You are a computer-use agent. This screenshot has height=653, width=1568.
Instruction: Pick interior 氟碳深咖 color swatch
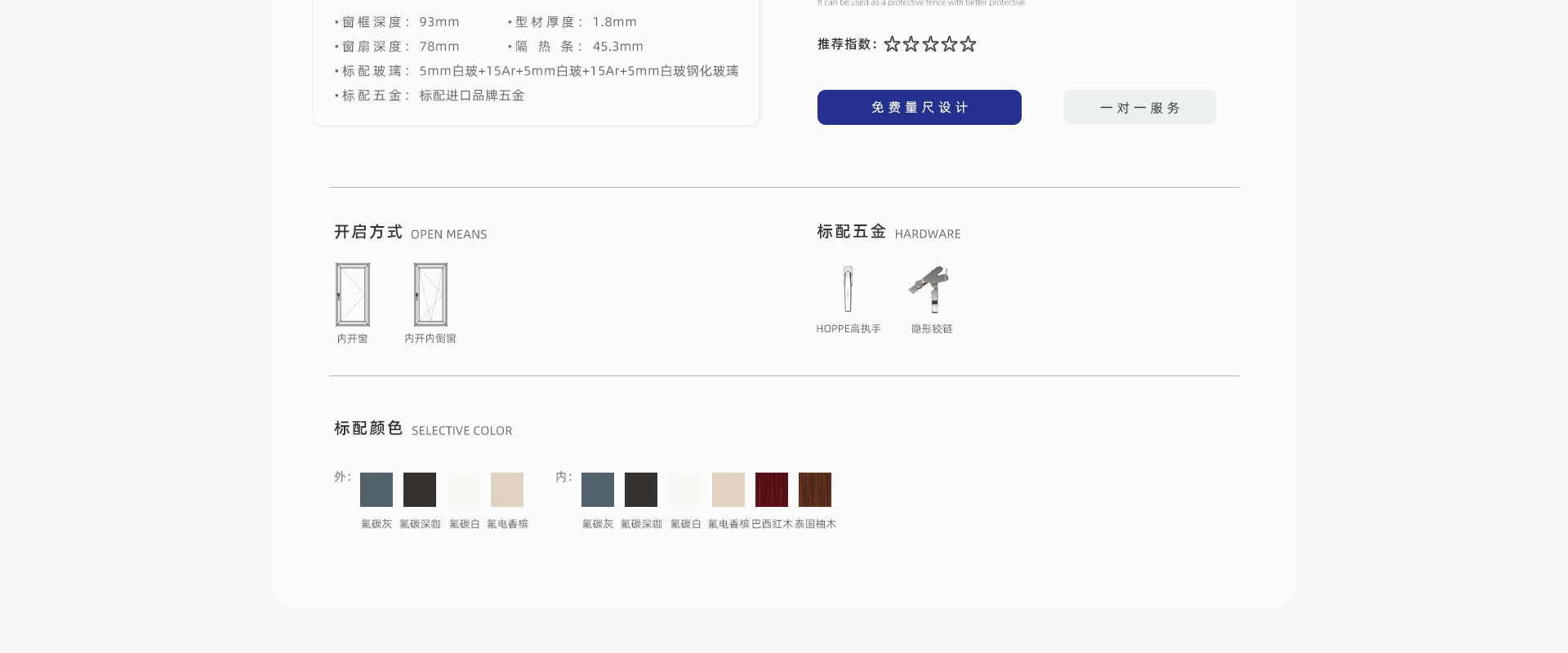(x=641, y=490)
